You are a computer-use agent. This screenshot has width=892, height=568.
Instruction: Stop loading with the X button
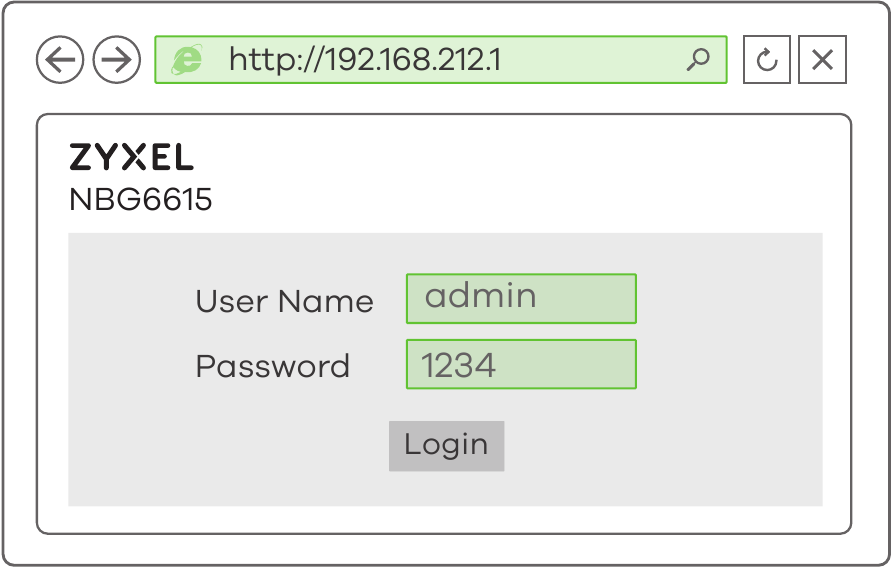point(823,60)
